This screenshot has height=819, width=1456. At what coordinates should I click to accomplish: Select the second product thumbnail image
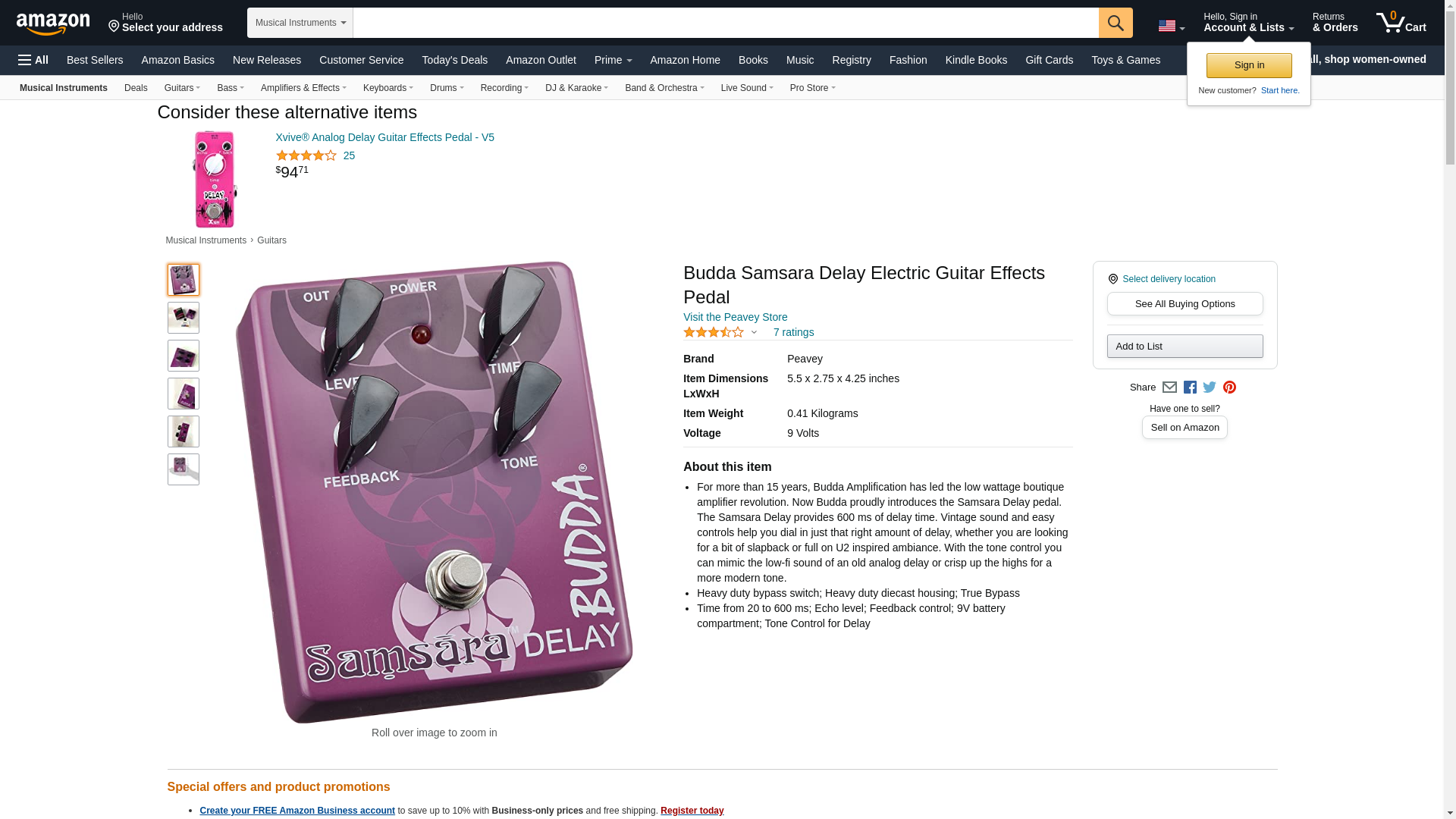(184, 318)
